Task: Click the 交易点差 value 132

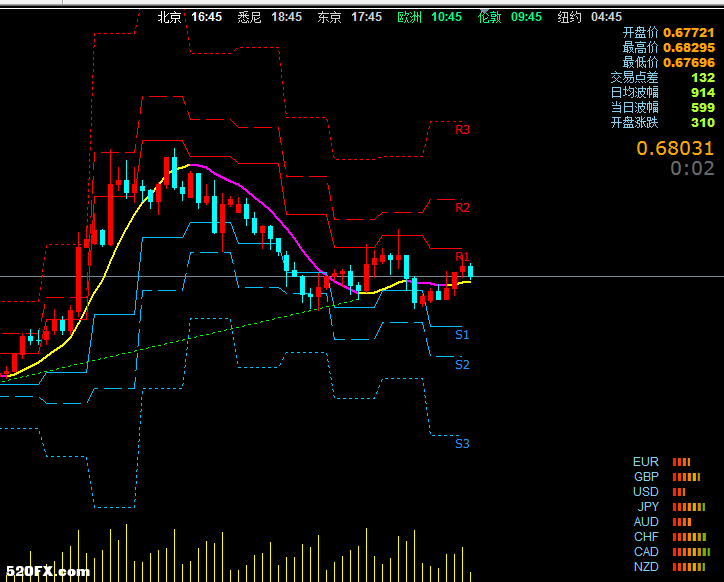Action: coord(703,78)
